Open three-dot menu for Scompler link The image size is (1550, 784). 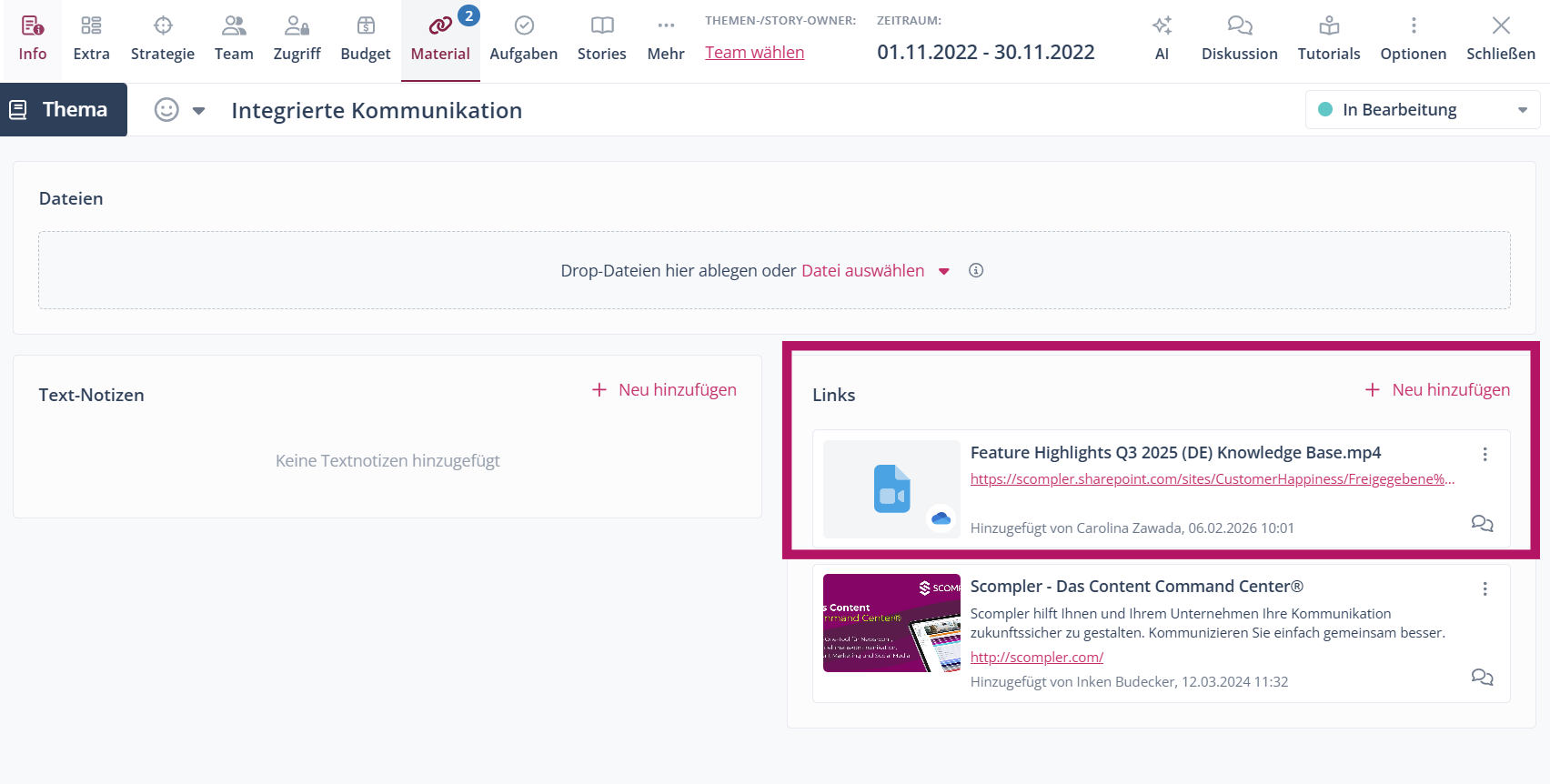[1485, 588]
